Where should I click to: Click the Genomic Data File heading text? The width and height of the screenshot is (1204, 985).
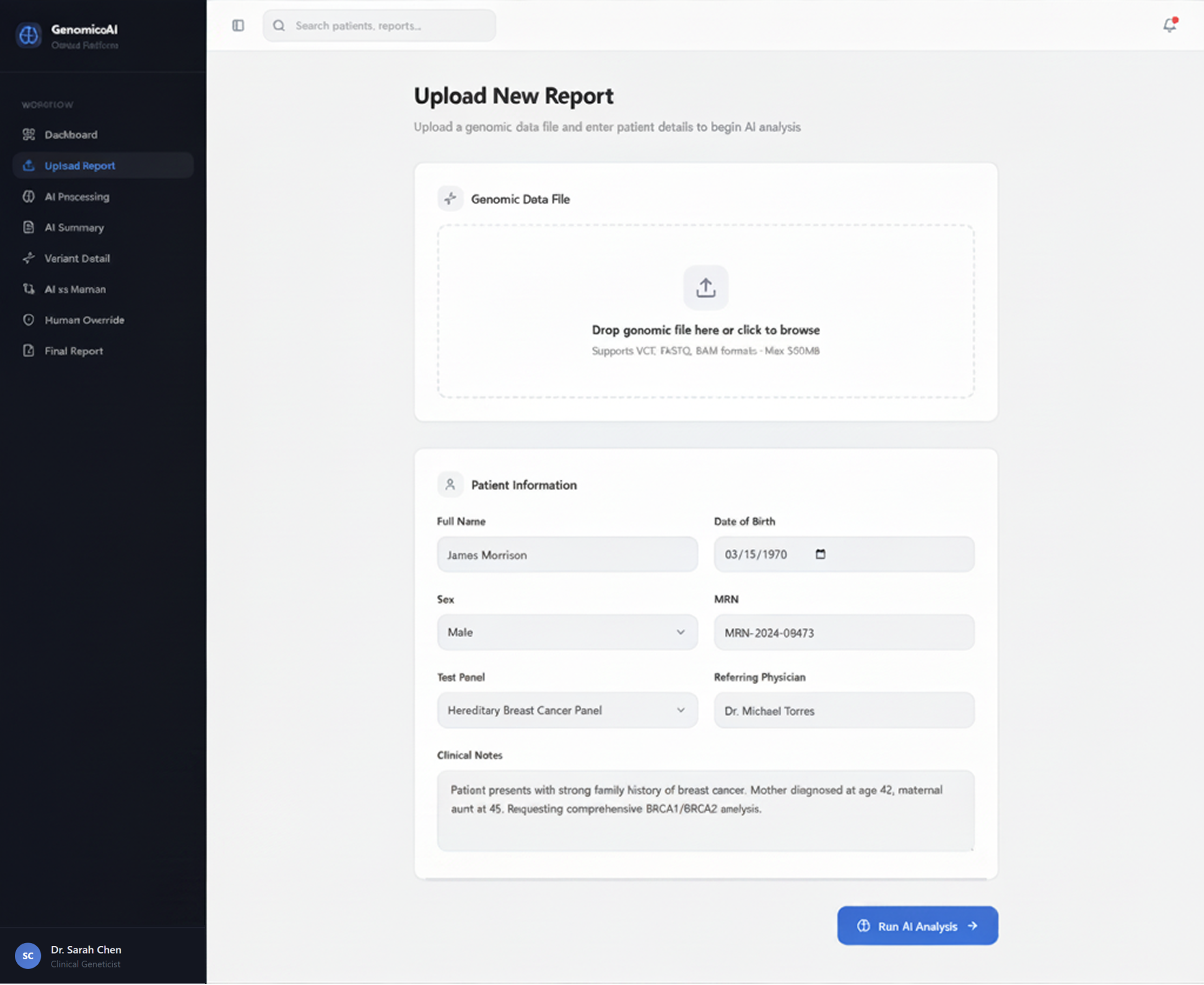pos(520,199)
